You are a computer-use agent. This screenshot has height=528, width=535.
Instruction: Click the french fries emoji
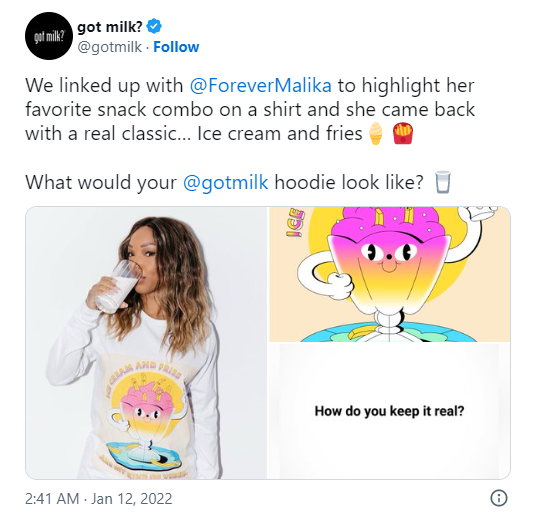(403, 133)
